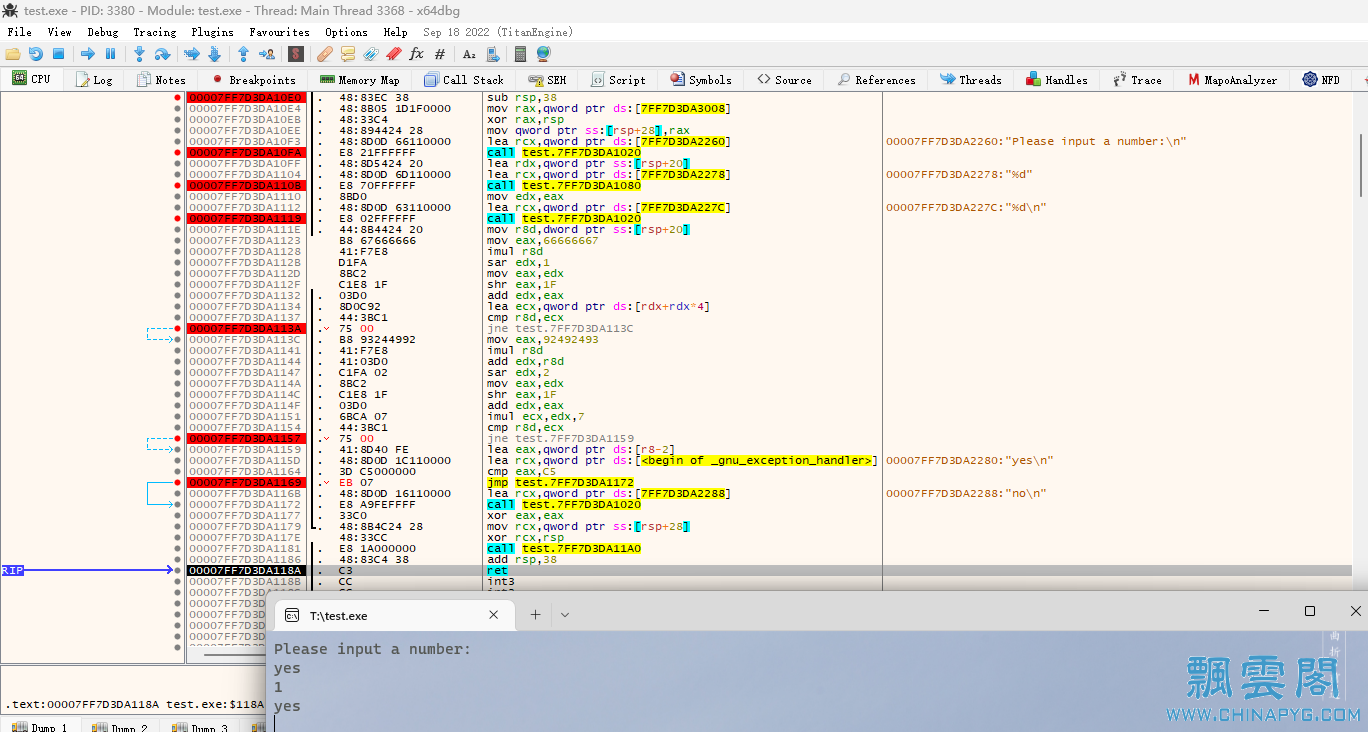Maximize the terminal window
Viewport: 1368px width, 732px height.
1310,611
